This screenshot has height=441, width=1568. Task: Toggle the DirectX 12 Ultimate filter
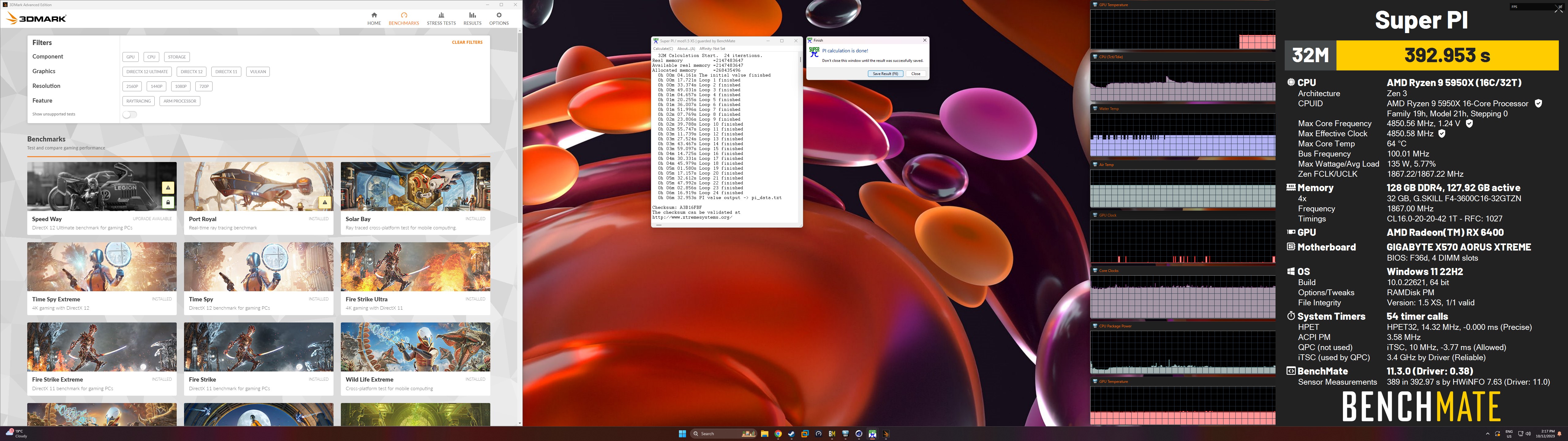click(x=147, y=71)
